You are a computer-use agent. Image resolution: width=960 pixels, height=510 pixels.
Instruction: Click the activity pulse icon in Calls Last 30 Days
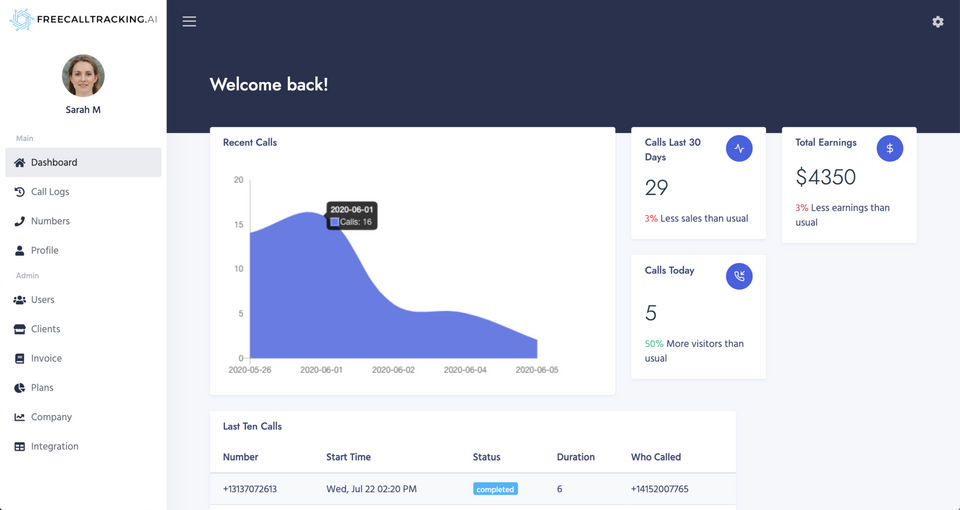739,148
